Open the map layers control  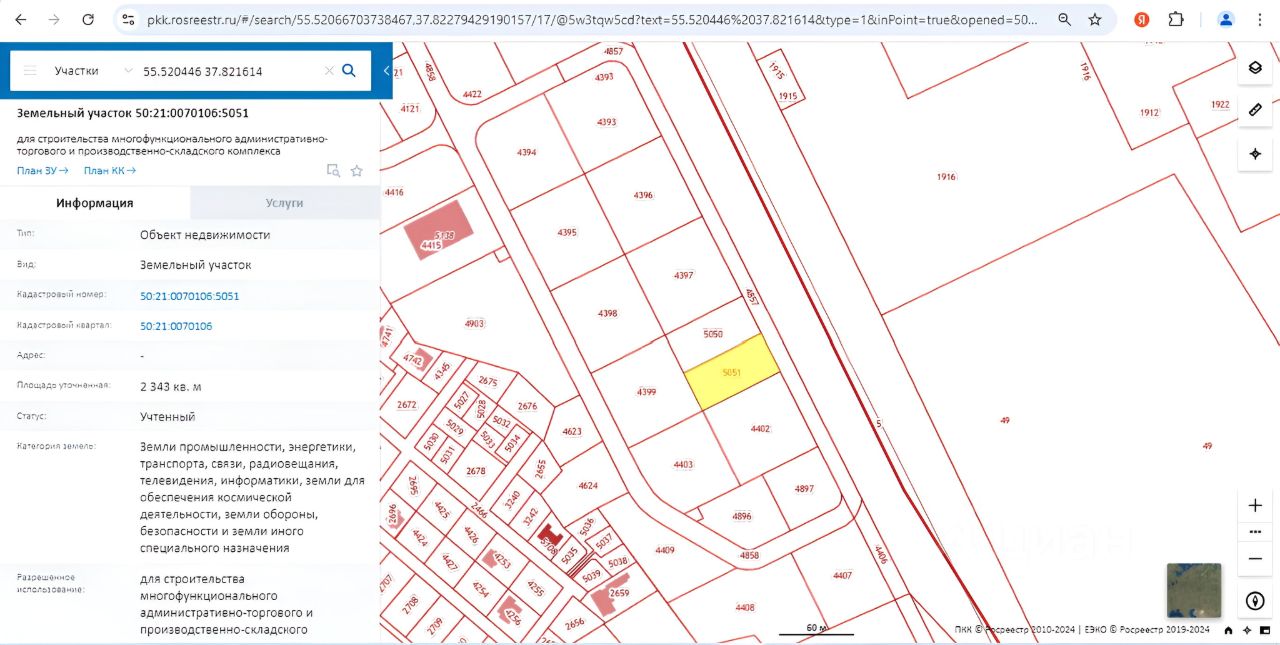1255,68
